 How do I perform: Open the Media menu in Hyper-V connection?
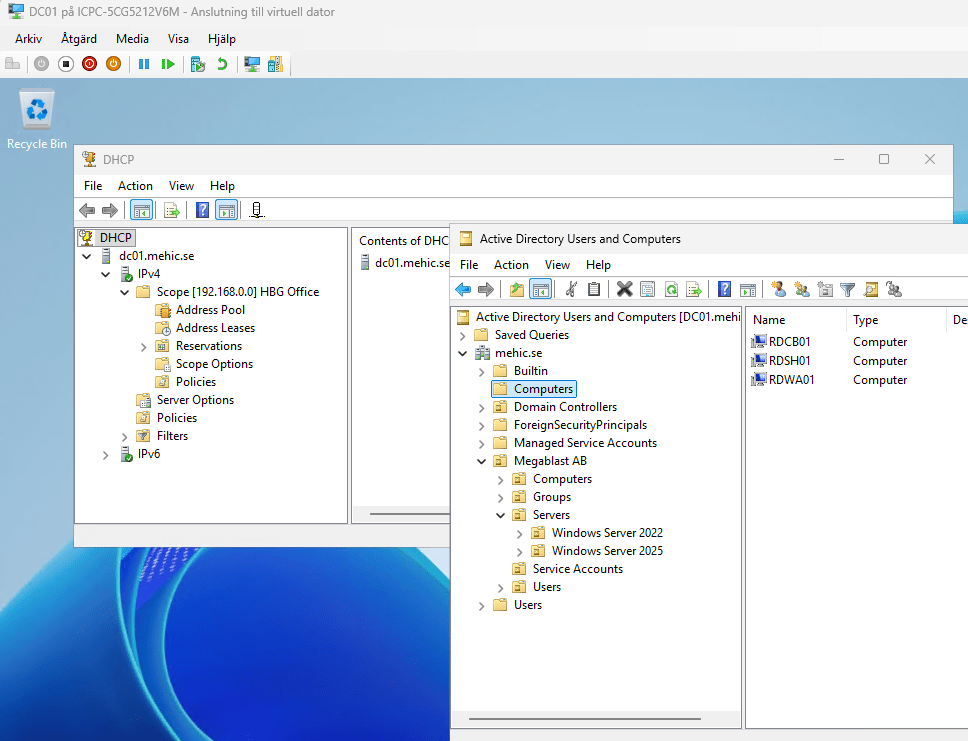[x=132, y=39]
